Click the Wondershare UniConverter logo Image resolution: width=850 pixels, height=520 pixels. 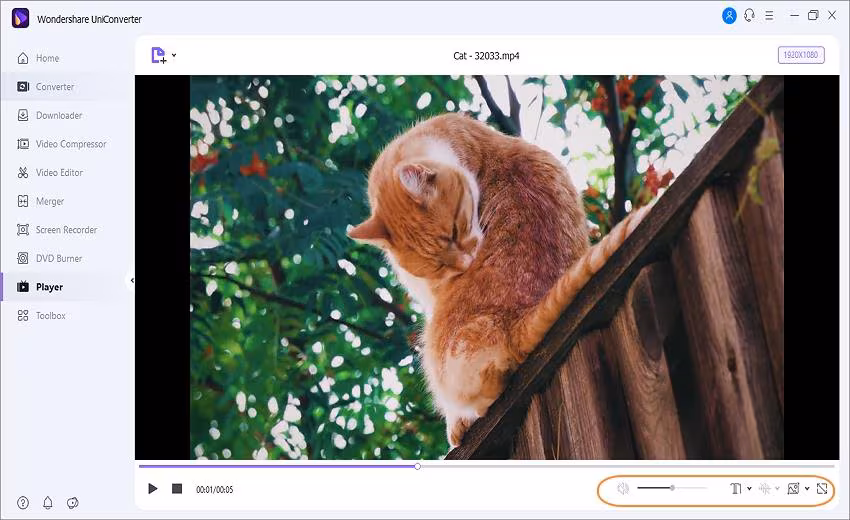point(21,18)
